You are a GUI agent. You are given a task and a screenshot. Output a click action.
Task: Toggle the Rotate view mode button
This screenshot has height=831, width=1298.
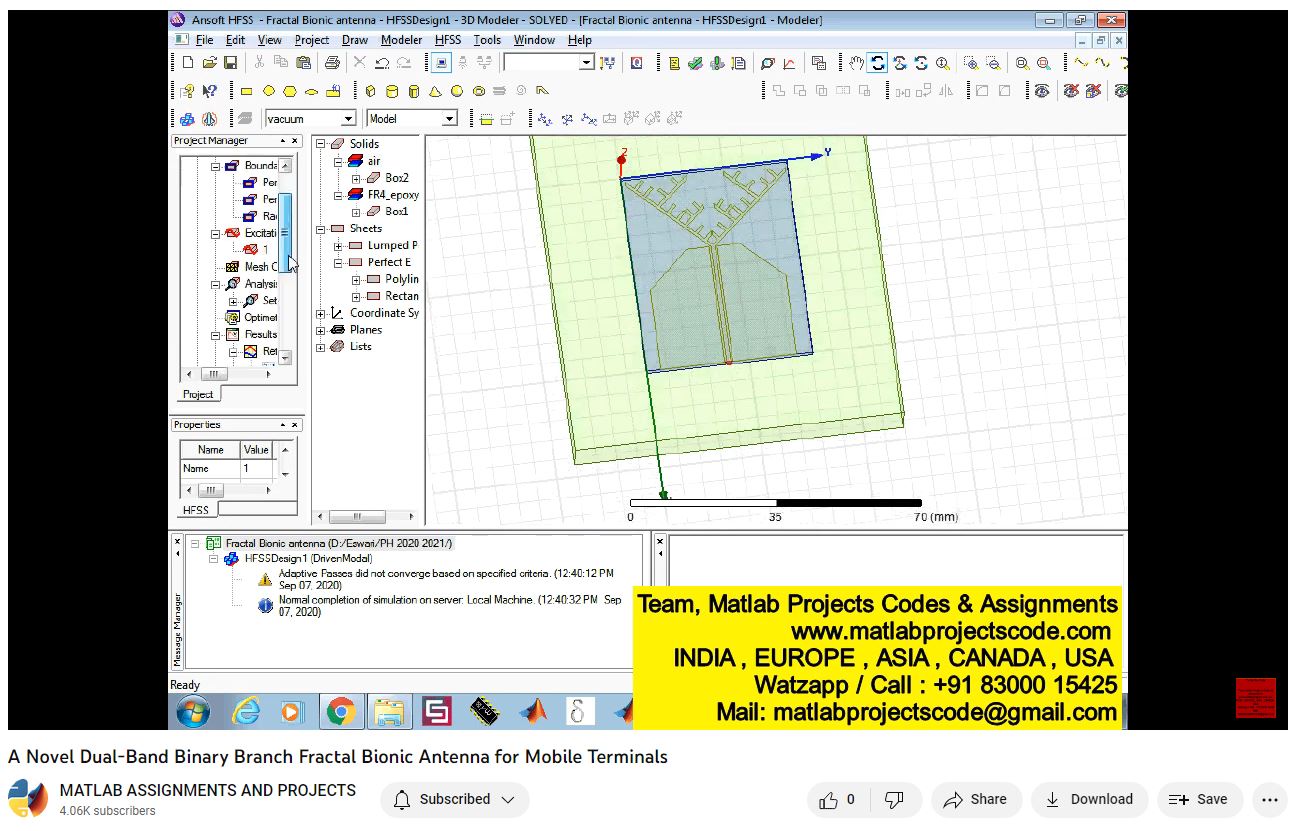tap(878, 63)
